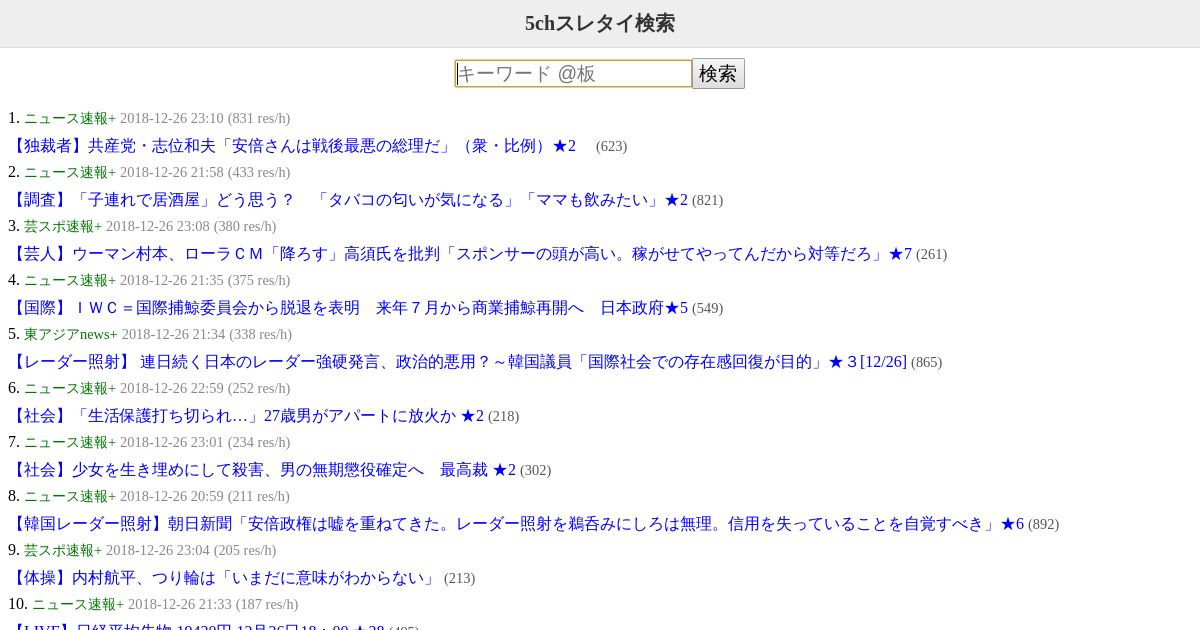This screenshot has width=1200, height=630.
Task: Click timestamp 2018-12-26 20:59 (211 res/h)
Action: pyautogui.click(x=205, y=496)
